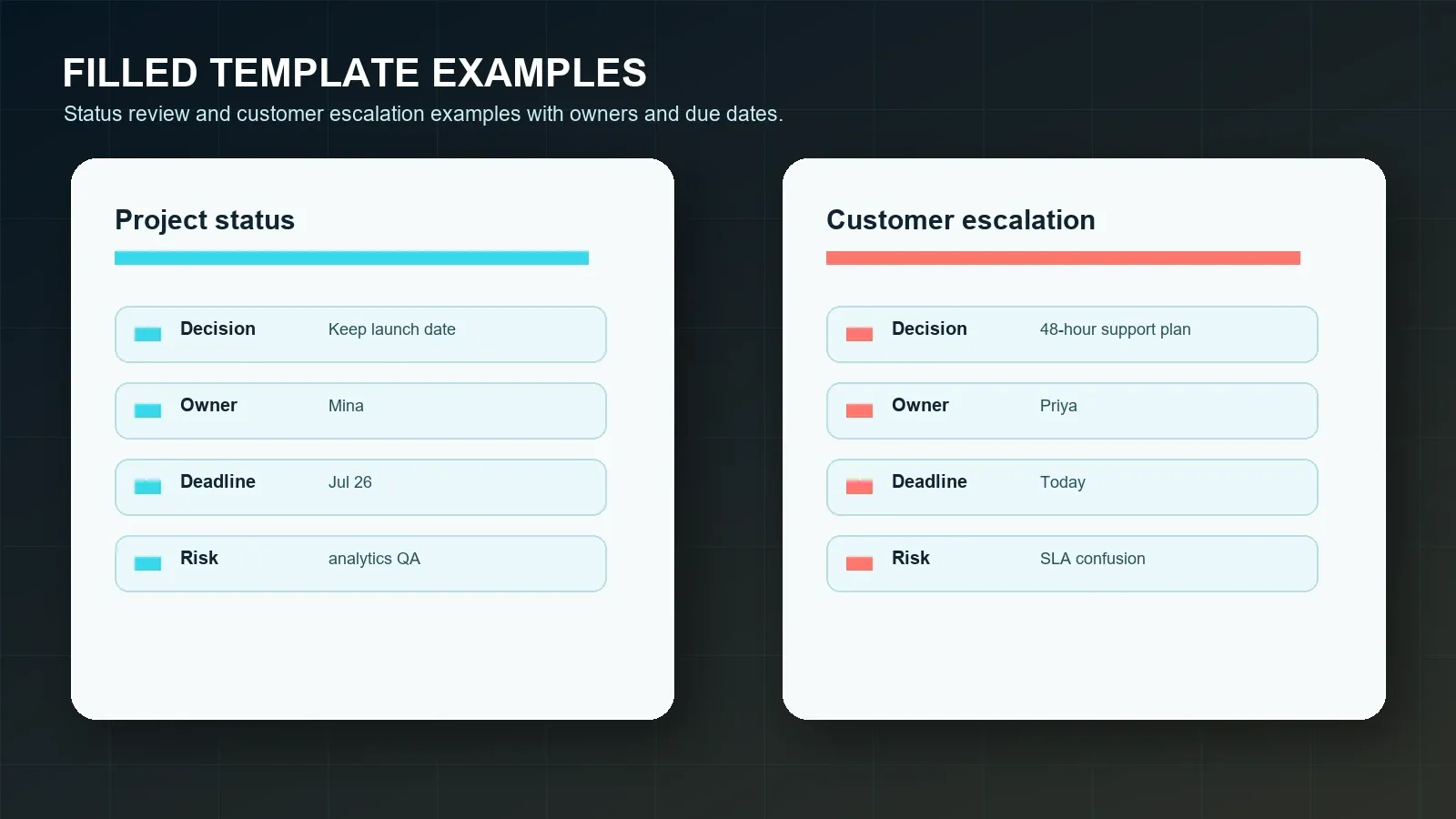Click the 'Deadline' label in Customer escalation
1456x819 pixels.
pos(929,481)
